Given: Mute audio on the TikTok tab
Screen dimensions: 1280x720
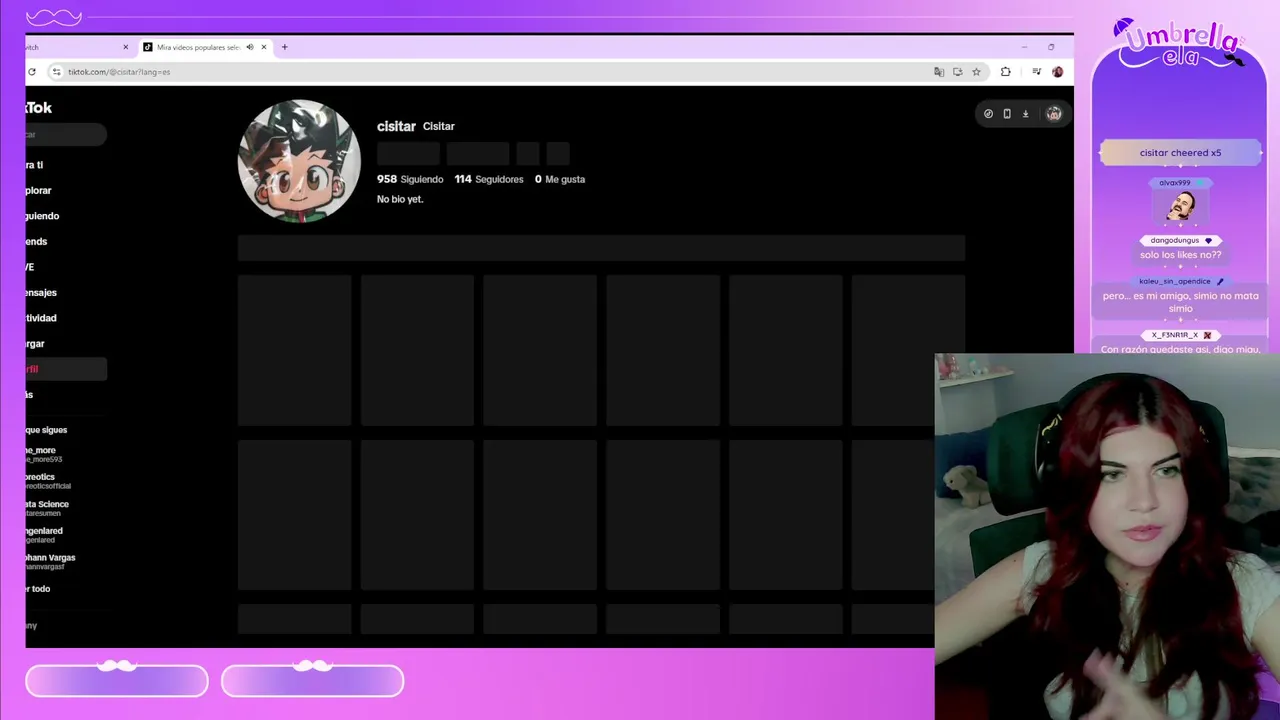Looking at the screenshot, I should pos(250,47).
